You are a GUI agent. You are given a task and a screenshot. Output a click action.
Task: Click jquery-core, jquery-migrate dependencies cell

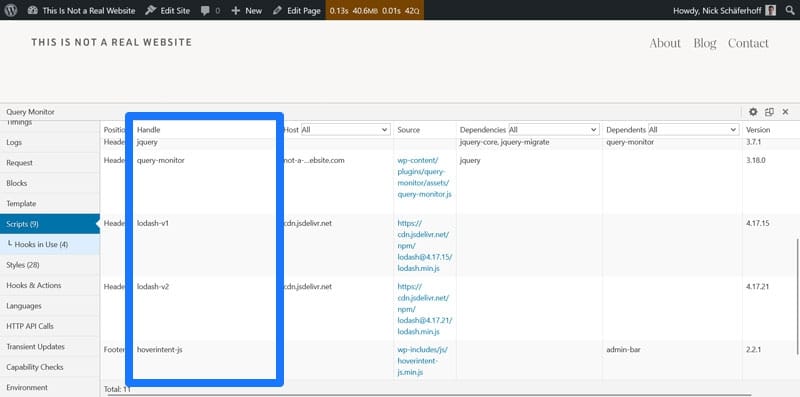pyautogui.click(x=505, y=142)
